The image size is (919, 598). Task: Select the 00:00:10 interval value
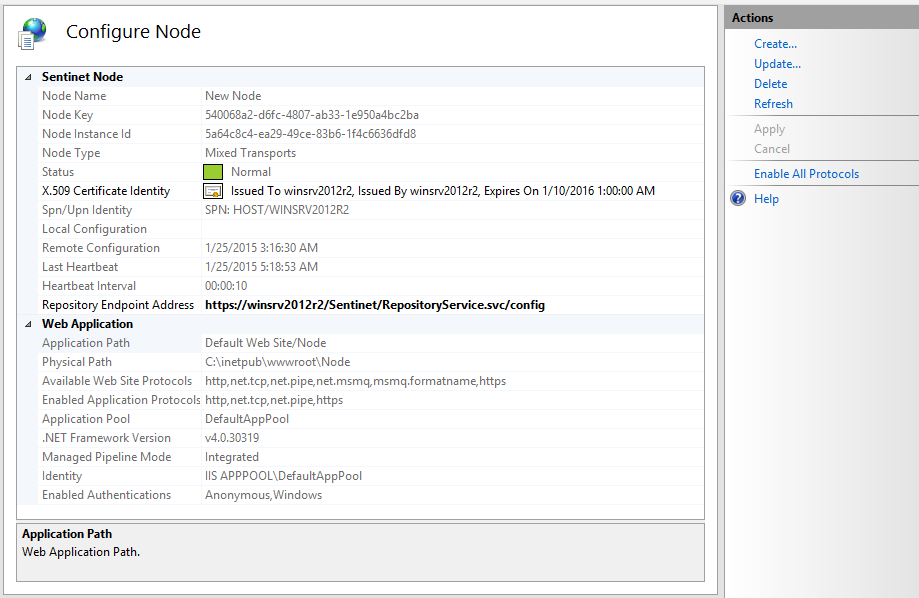226,286
